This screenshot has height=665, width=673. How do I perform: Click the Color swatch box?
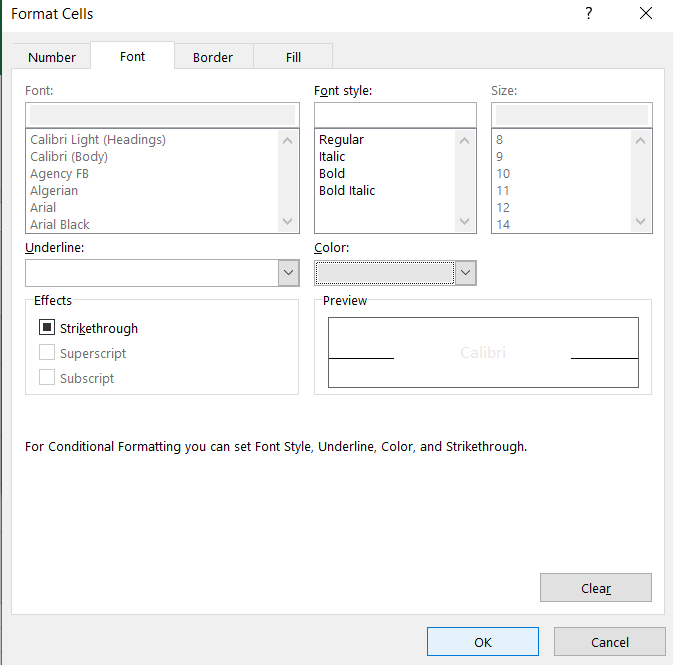pos(384,273)
